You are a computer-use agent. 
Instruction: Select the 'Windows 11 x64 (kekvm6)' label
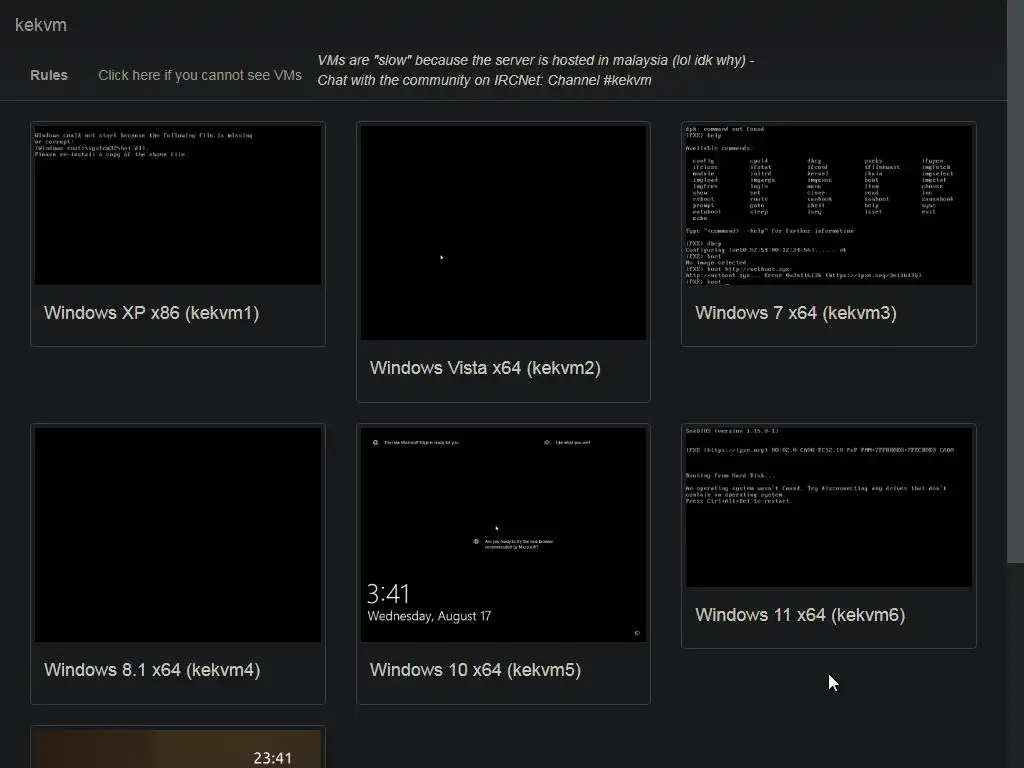coord(800,615)
